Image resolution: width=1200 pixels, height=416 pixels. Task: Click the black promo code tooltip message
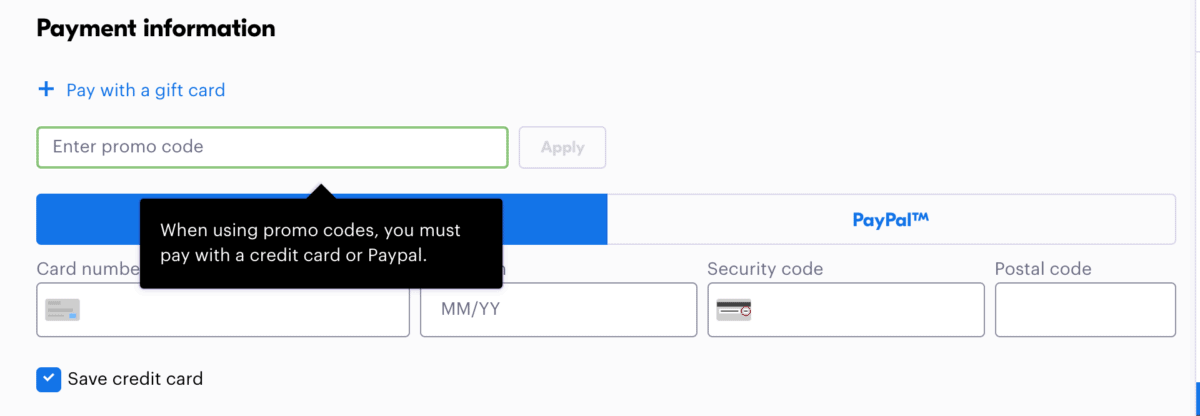(x=321, y=243)
